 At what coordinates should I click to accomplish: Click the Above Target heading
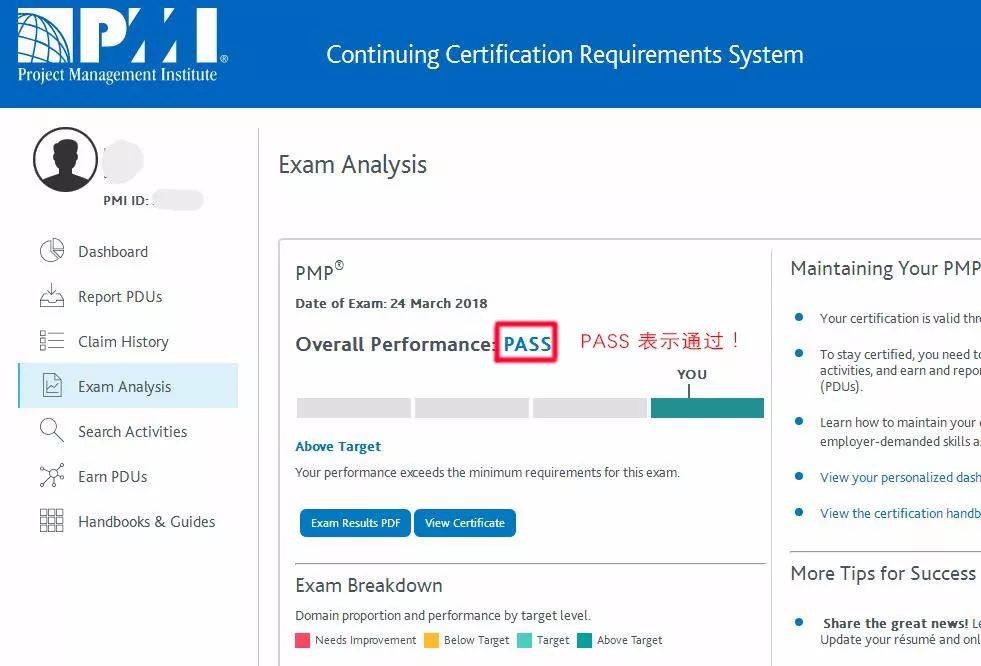338,447
